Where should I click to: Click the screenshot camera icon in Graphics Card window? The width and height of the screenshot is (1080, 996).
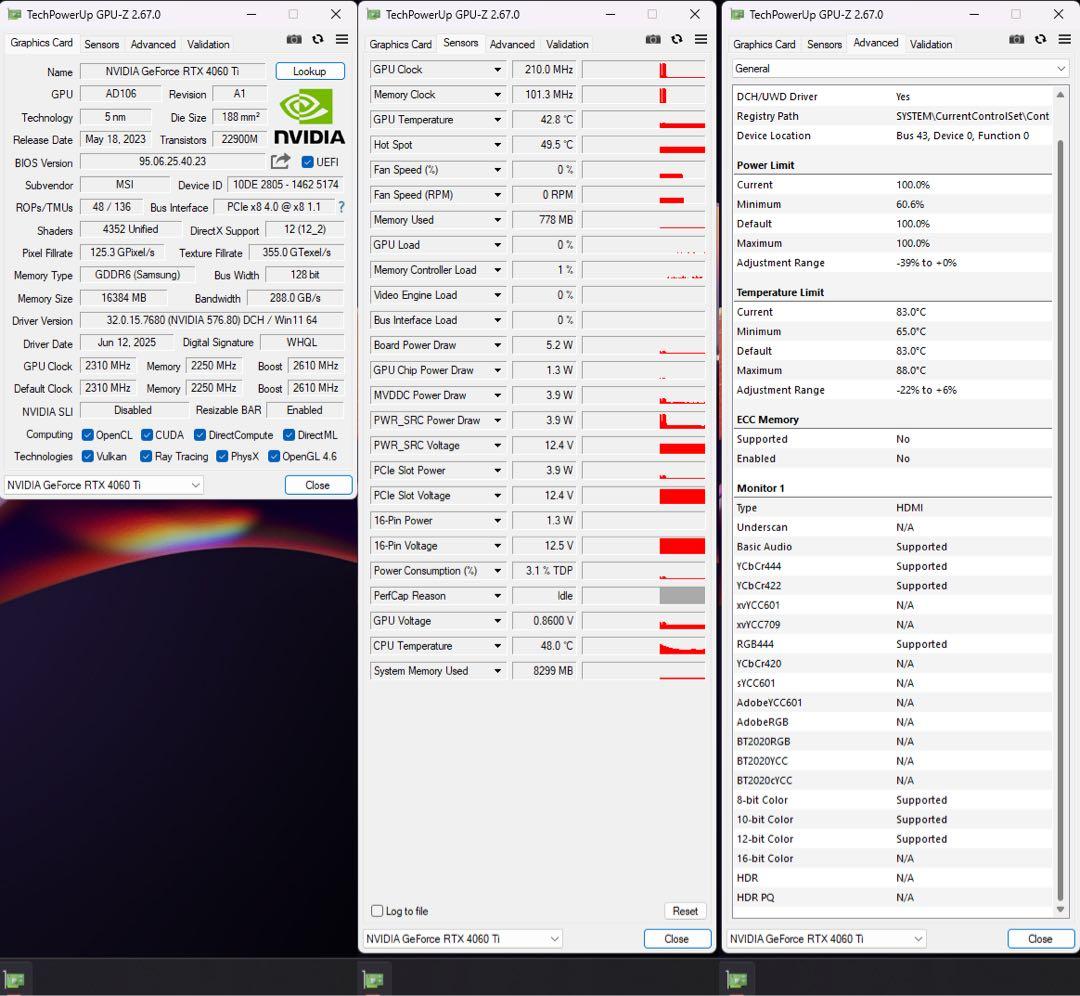294,39
